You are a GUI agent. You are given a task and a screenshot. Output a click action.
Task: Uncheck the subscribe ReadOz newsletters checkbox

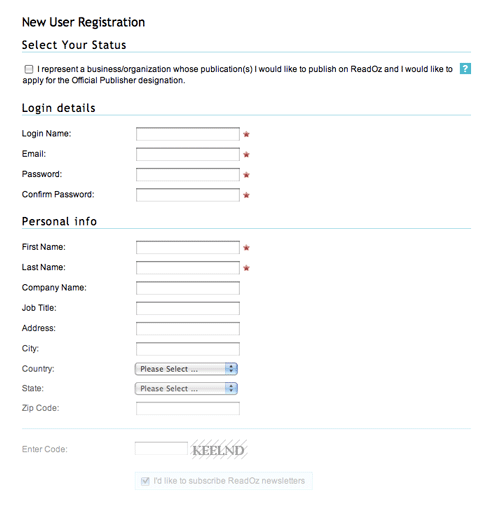pos(145,481)
